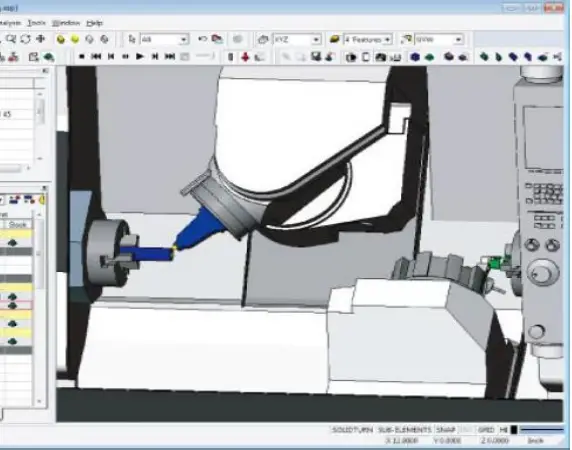Click the blue line style swatch in status bar

(541, 430)
